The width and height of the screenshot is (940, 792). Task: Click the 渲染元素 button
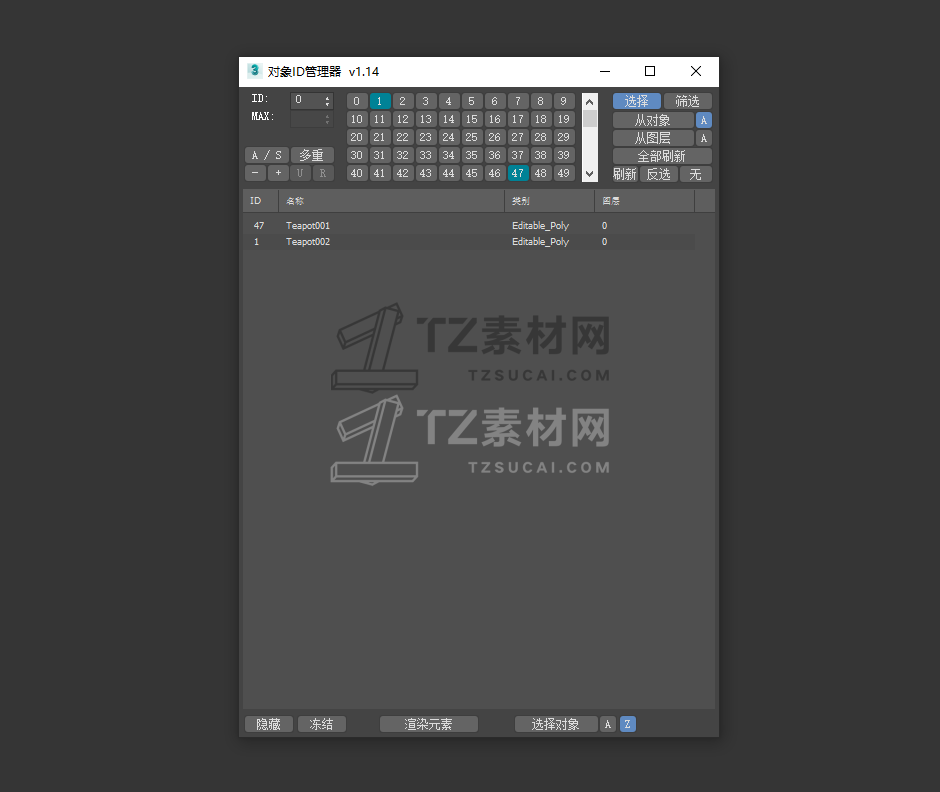point(429,724)
